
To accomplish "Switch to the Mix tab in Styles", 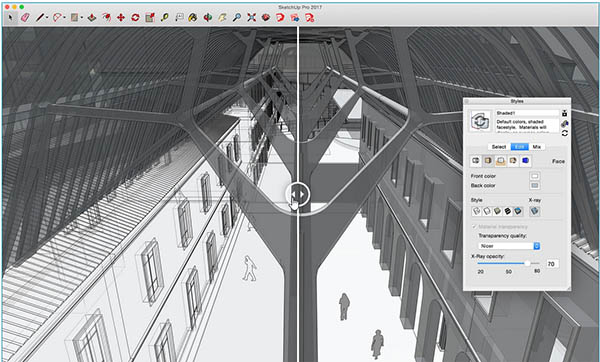I will 537,147.
